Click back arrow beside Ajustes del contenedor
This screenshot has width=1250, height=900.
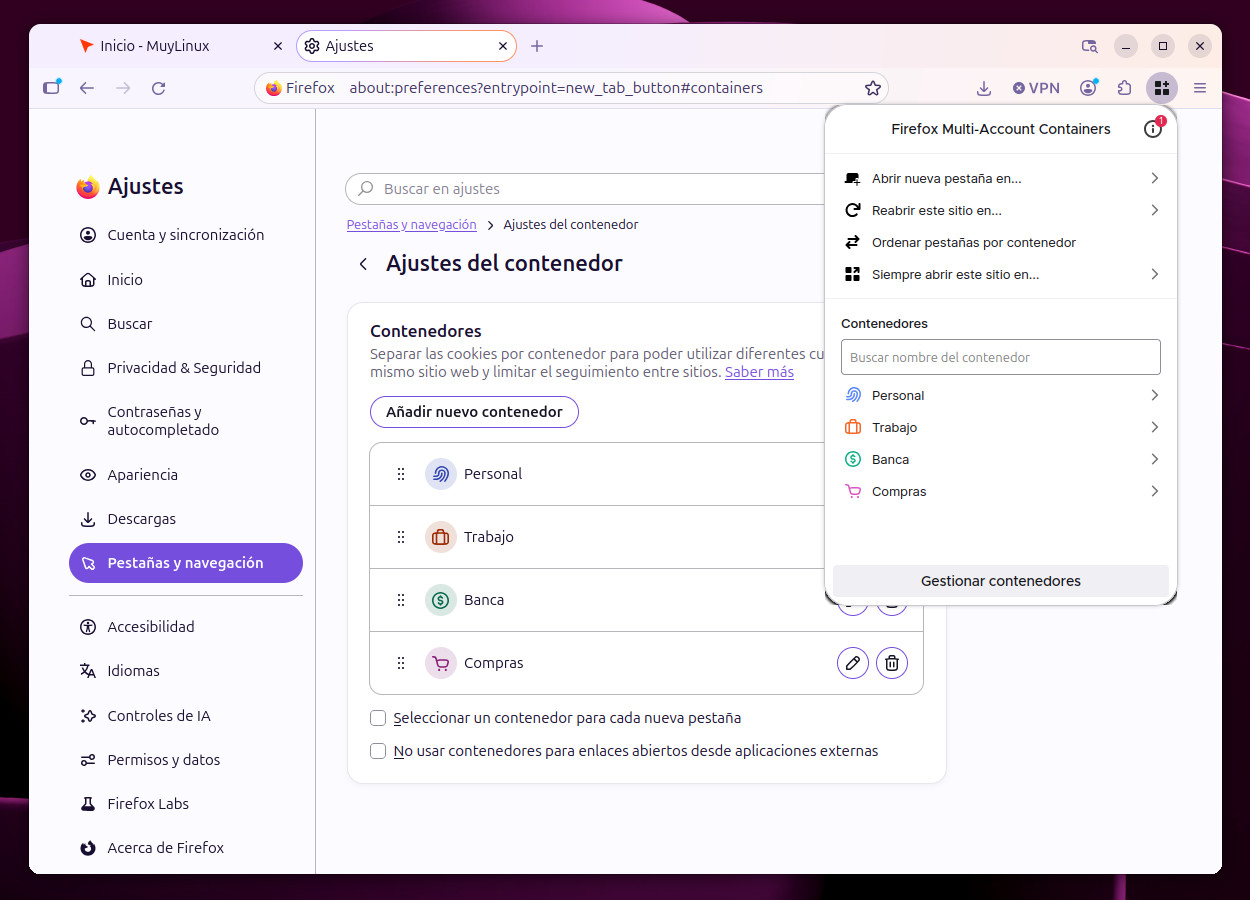pyautogui.click(x=363, y=264)
